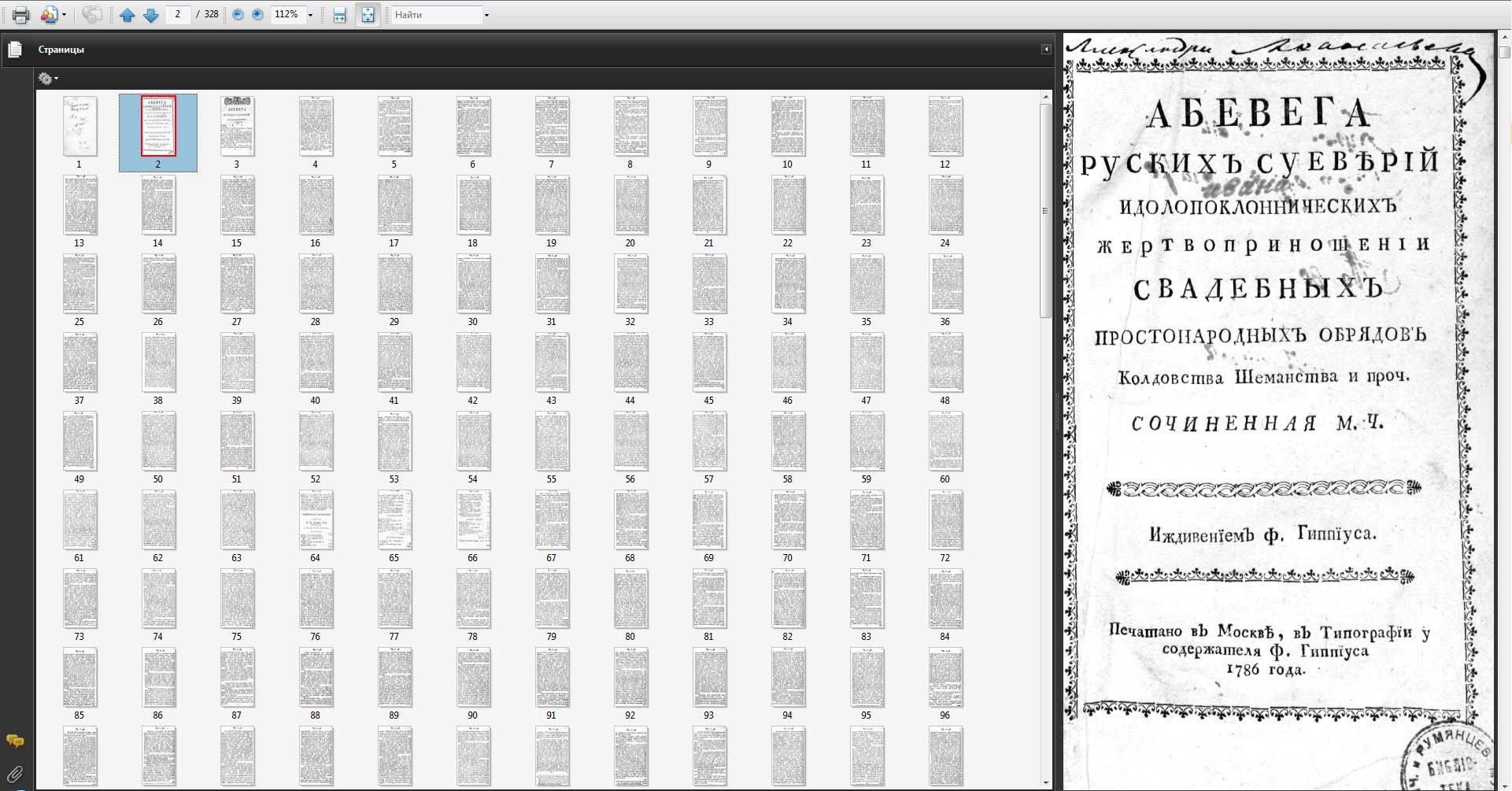
Task: Open page thumbnail 66
Action: point(473,519)
